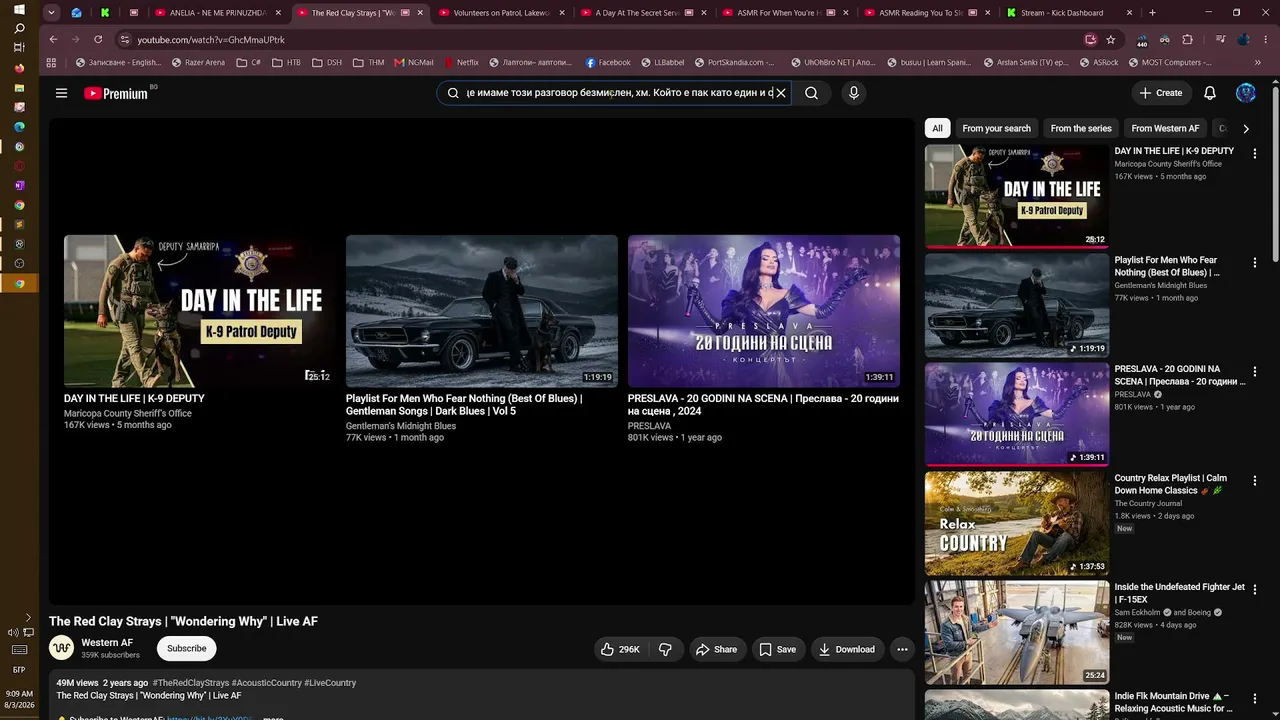The width and height of the screenshot is (1280, 720).
Task: Open the YouTube guide hamburger menu
Action: (61, 93)
